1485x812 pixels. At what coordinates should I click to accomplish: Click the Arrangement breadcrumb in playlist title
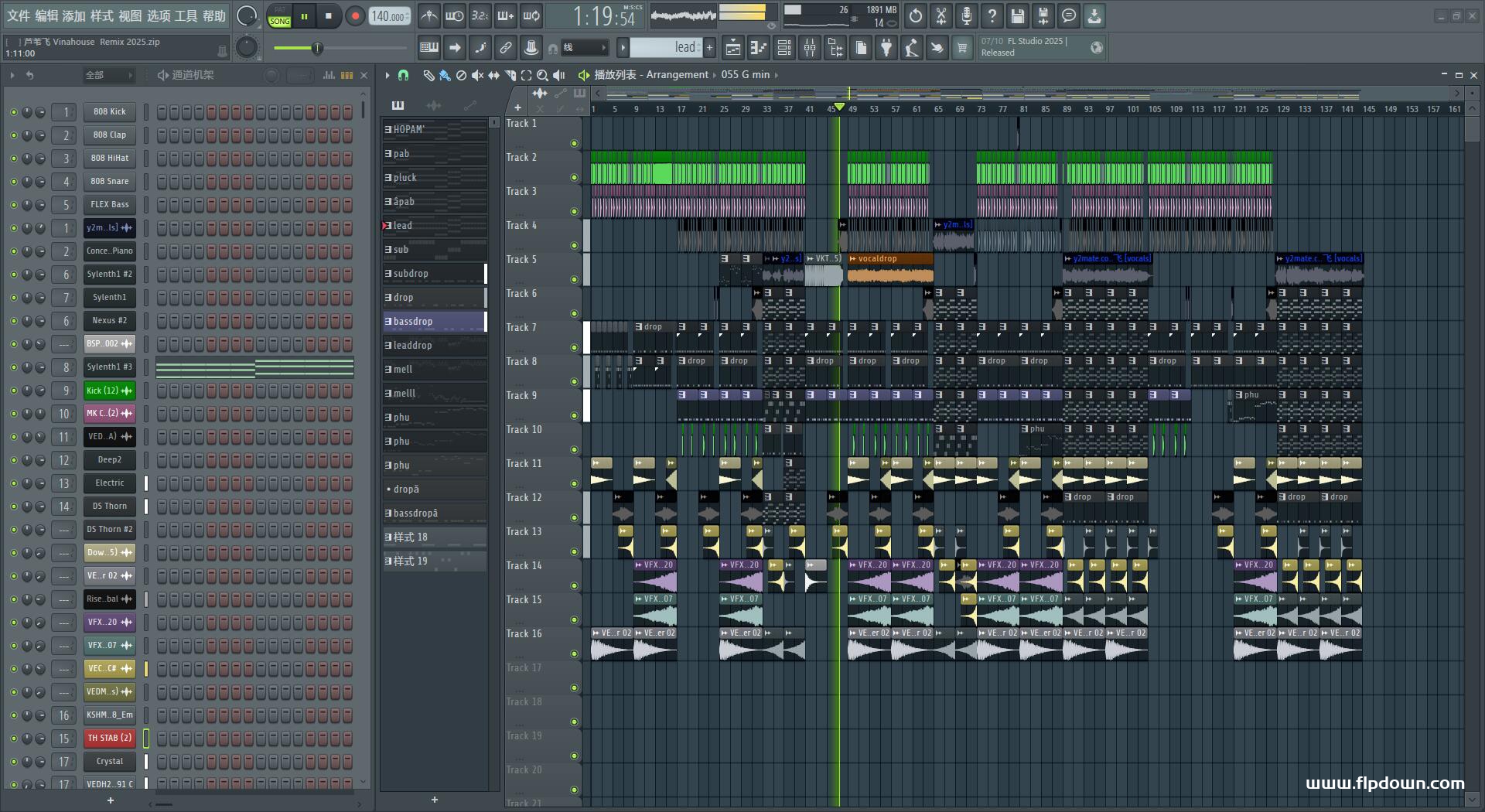[x=677, y=75]
